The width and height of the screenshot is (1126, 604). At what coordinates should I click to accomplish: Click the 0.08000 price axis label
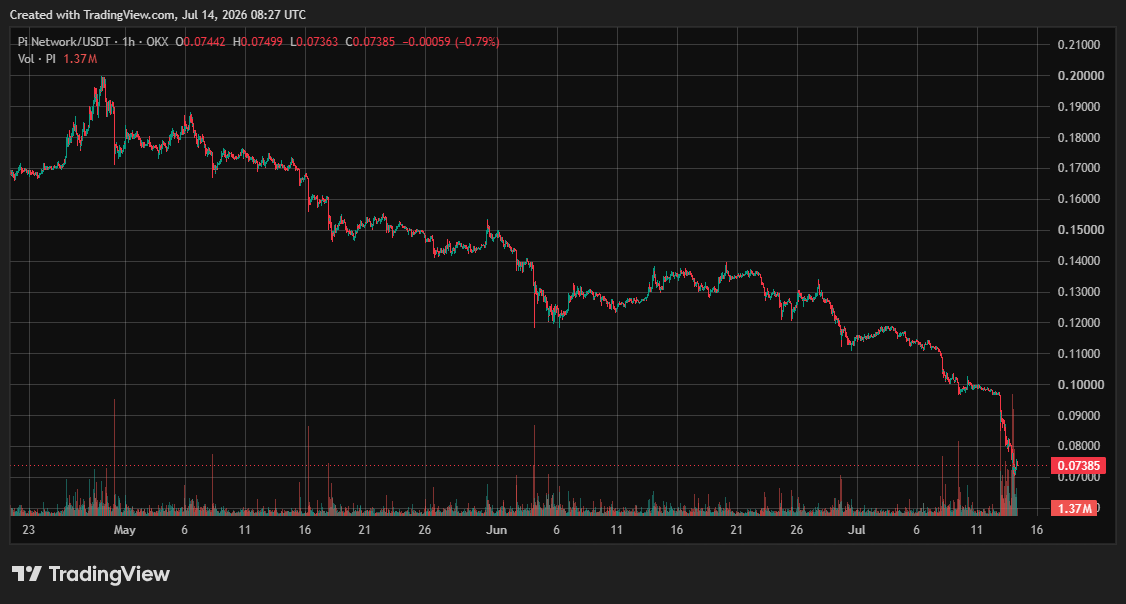[x=1079, y=446]
